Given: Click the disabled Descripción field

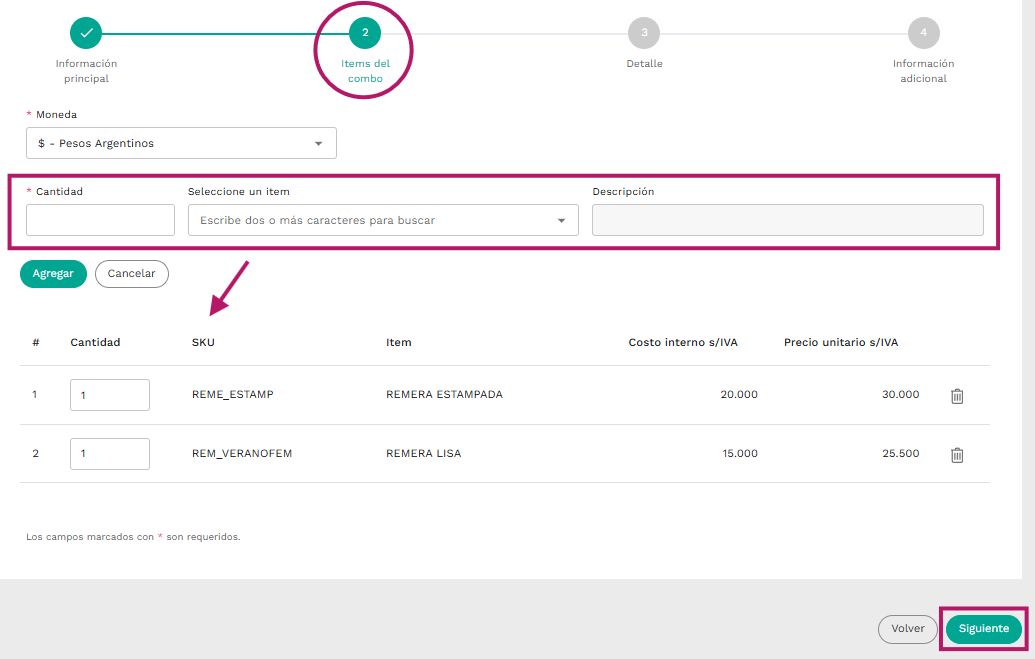Looking at the screenshot, I should pyautogui.click(x=787, y=220).
